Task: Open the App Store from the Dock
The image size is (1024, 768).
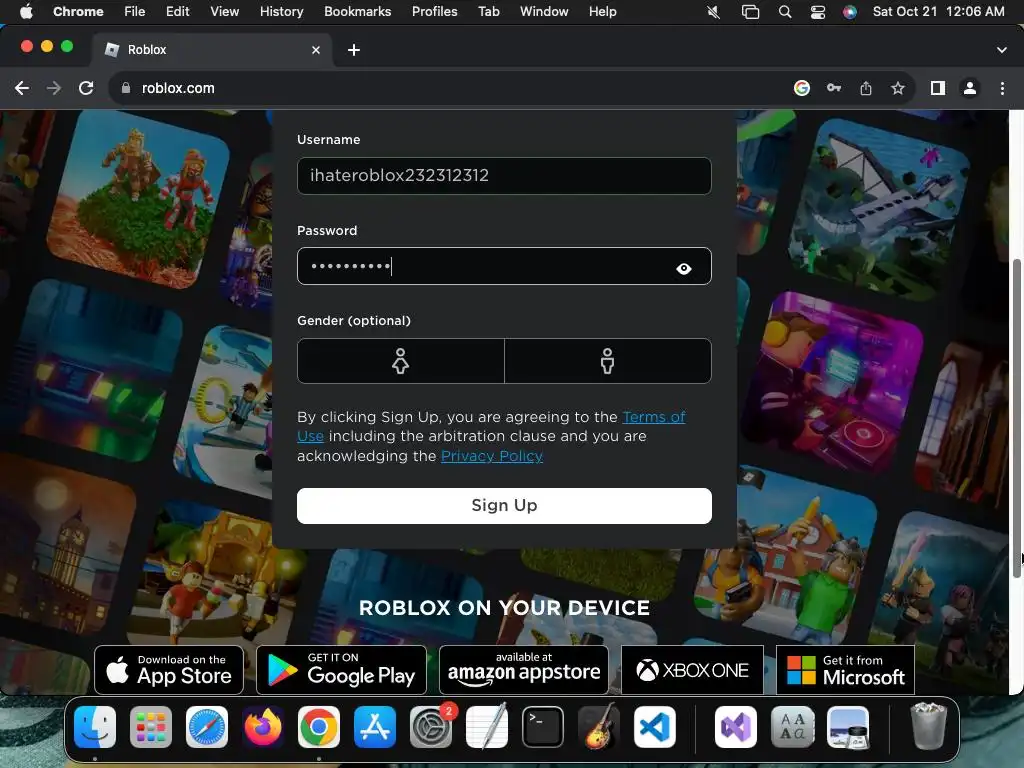Action: click(375, 727)
